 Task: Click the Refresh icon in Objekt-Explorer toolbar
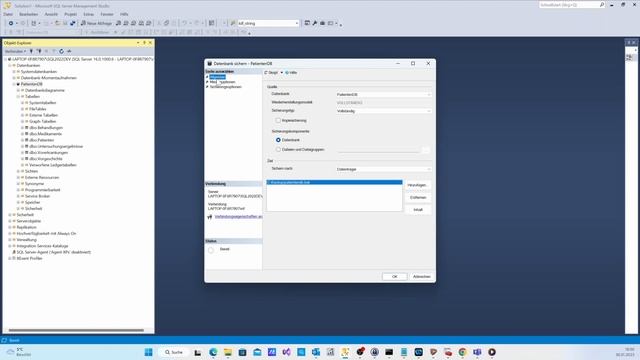pyautogui.click(x=61, y=51)
